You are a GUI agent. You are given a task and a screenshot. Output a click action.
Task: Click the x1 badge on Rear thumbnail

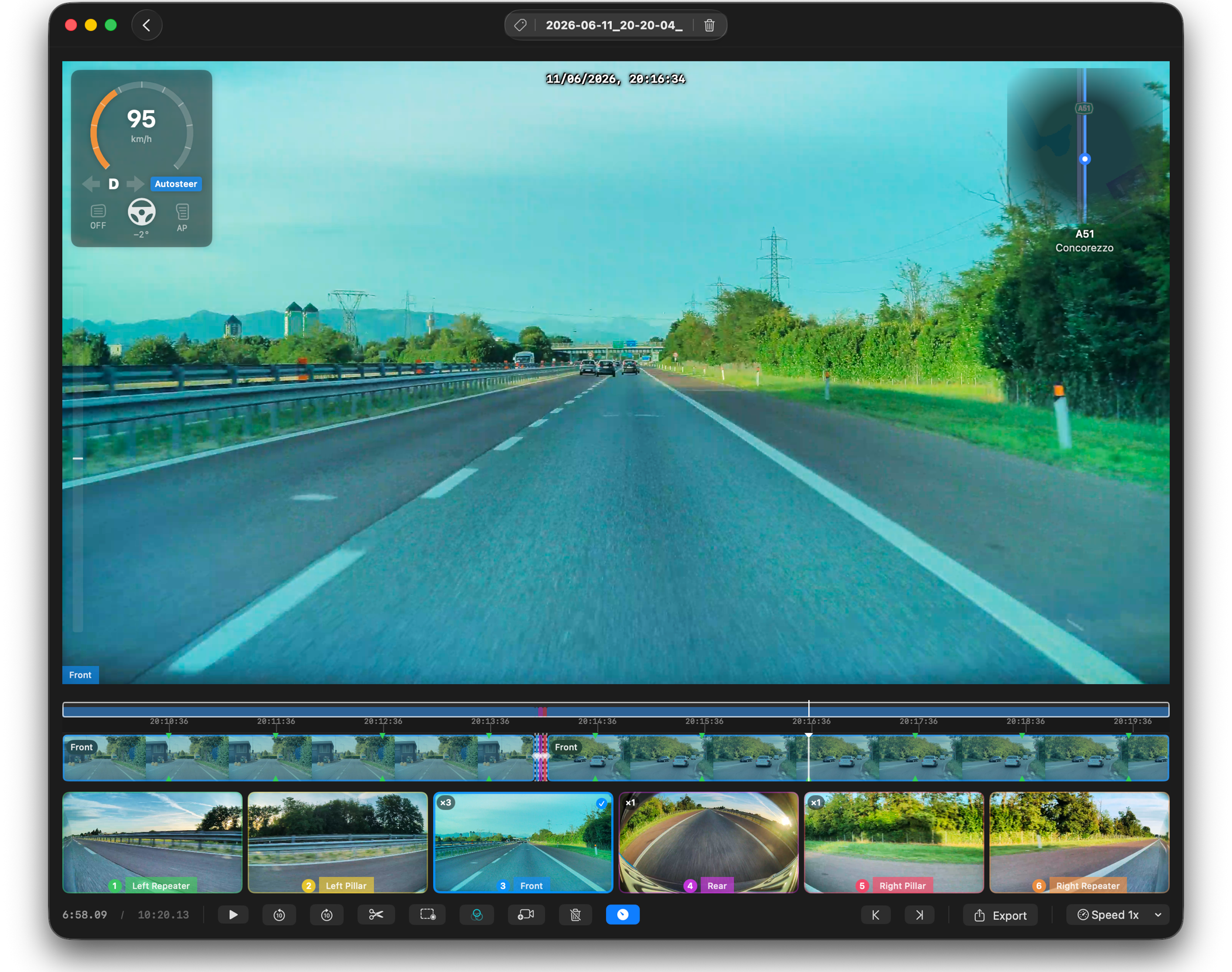click(x=631, y=803)
